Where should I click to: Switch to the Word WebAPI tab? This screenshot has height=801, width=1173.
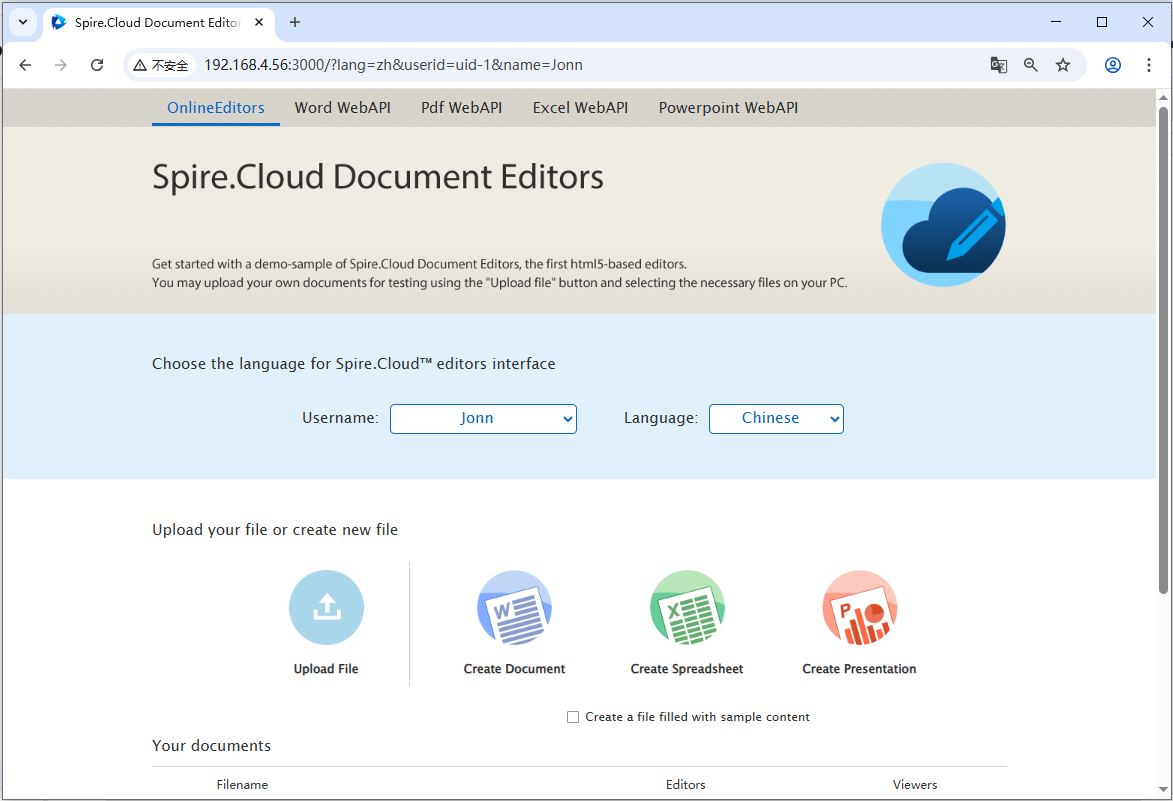[x=342, y=108]
